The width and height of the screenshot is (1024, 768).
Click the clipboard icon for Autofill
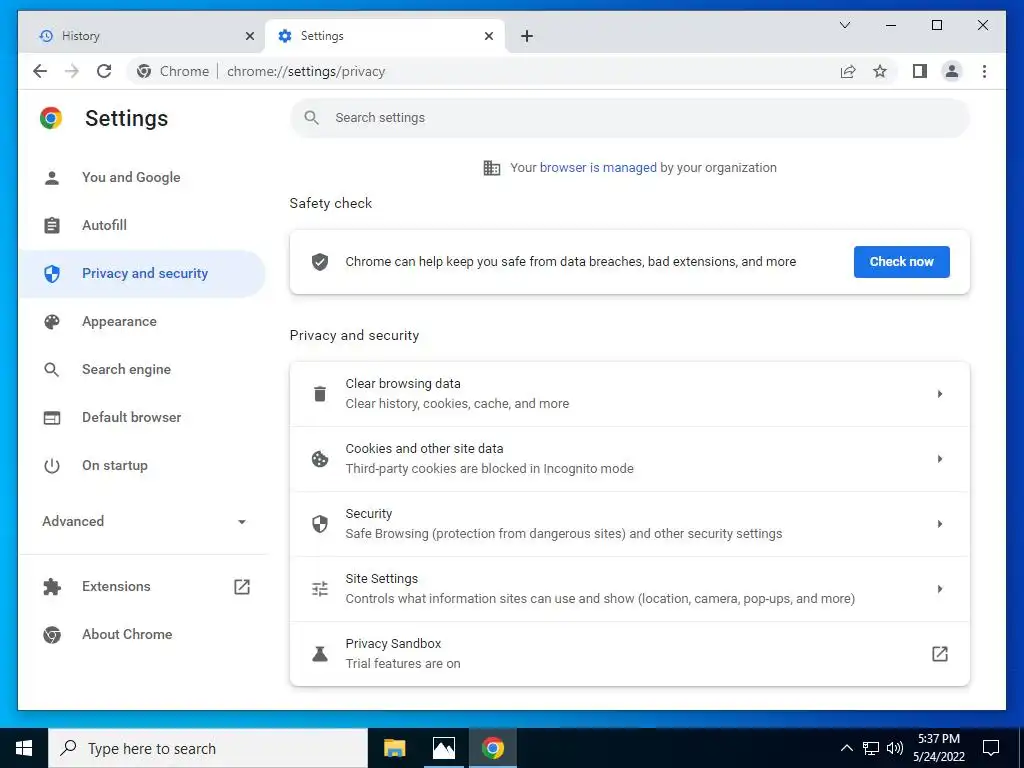(52, 225)
